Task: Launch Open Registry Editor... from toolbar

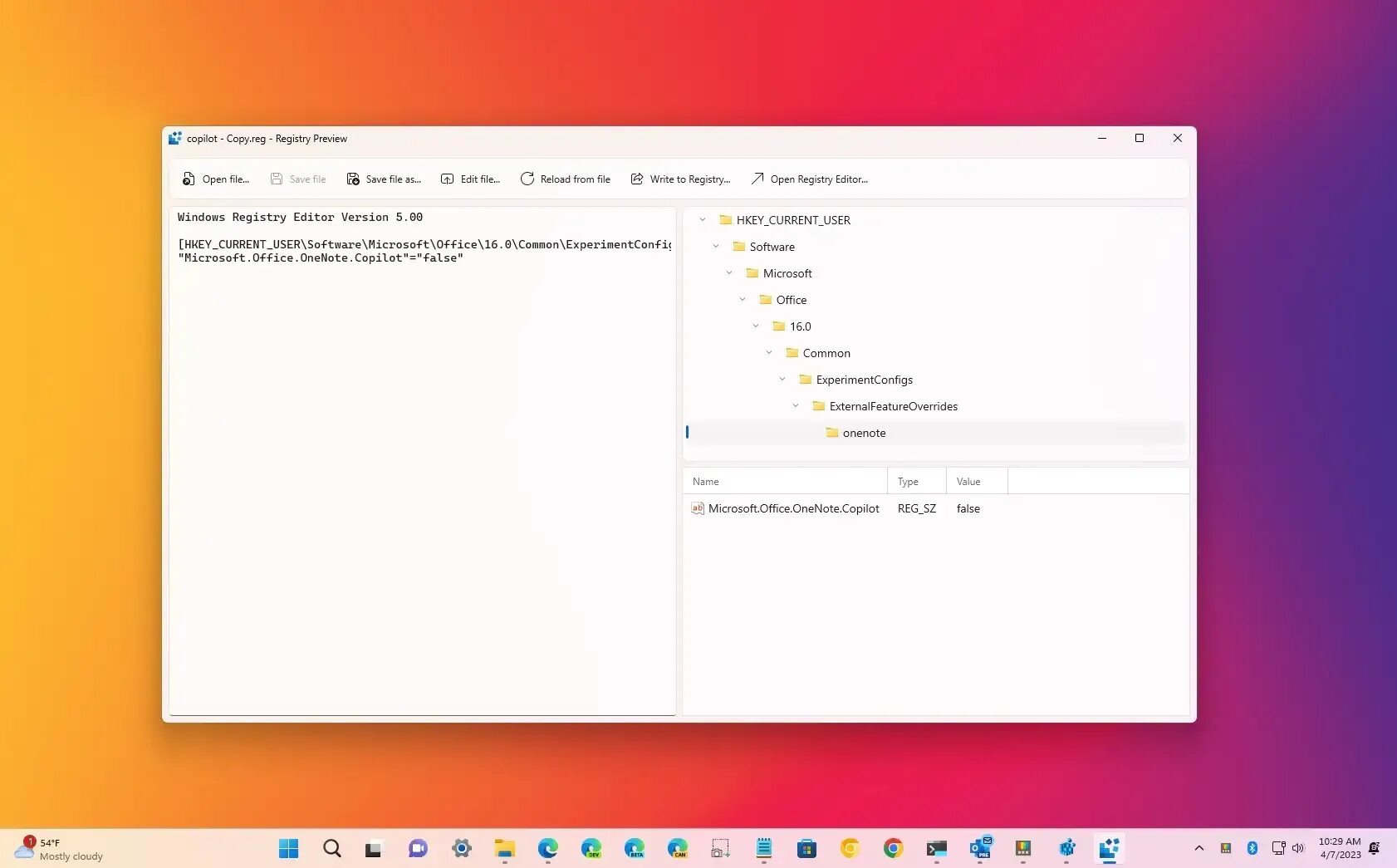Action: [x=810, y=179]
